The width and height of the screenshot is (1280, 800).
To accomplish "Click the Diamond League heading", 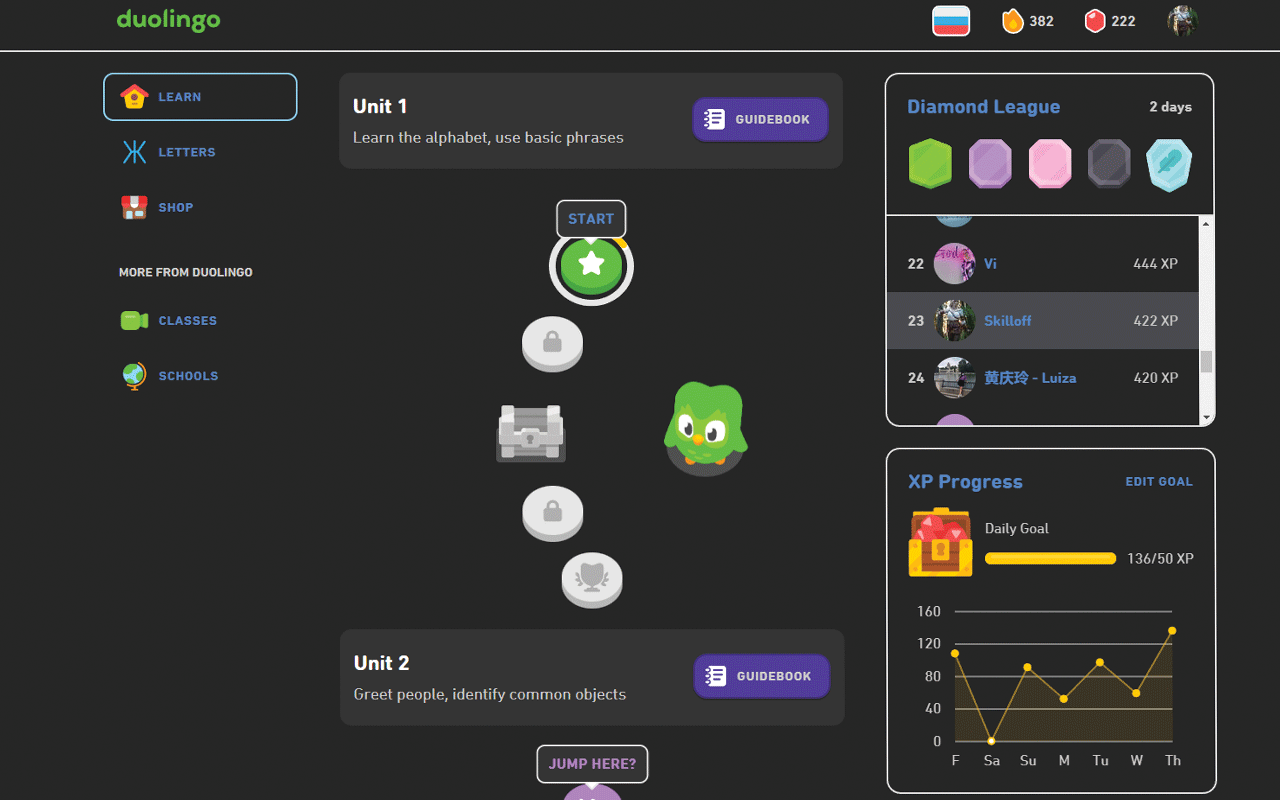I will coord(983,107).
